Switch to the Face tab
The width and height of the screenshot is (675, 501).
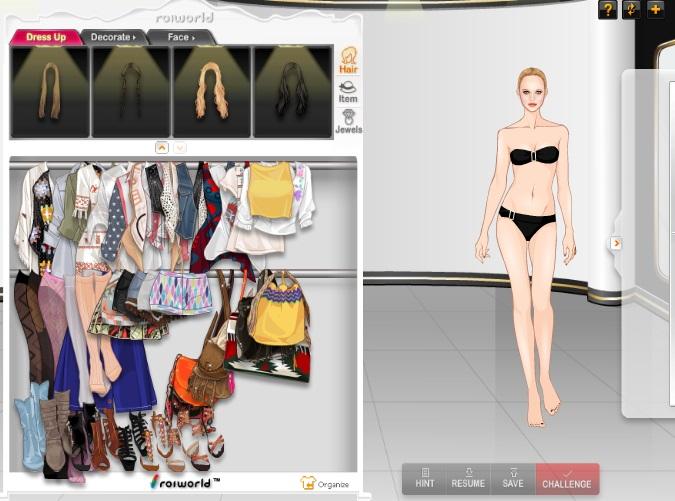pos(180,37)
